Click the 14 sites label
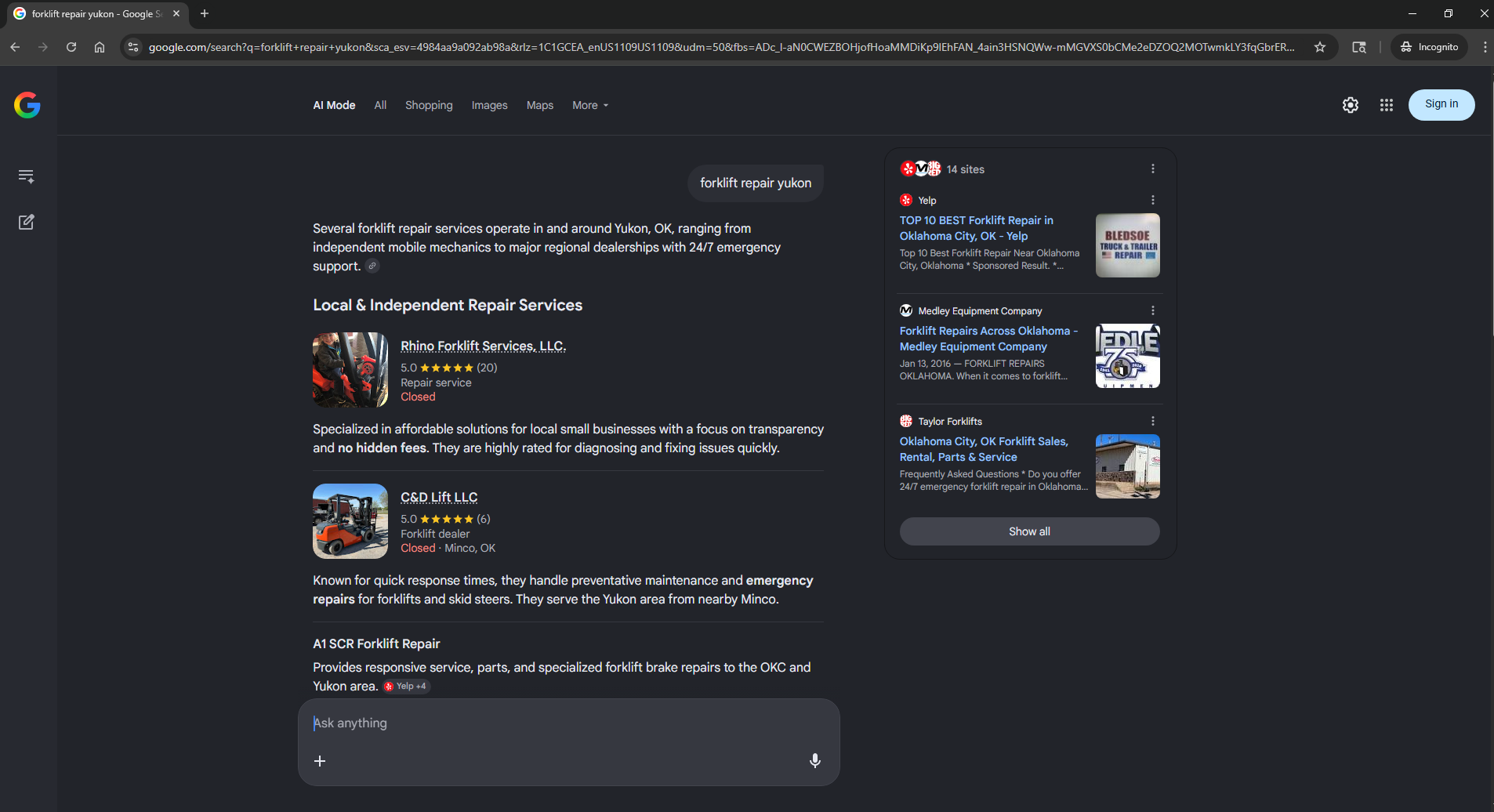Image resolution: width=1494 pixels, height=812 pixels. click(965, 169)
